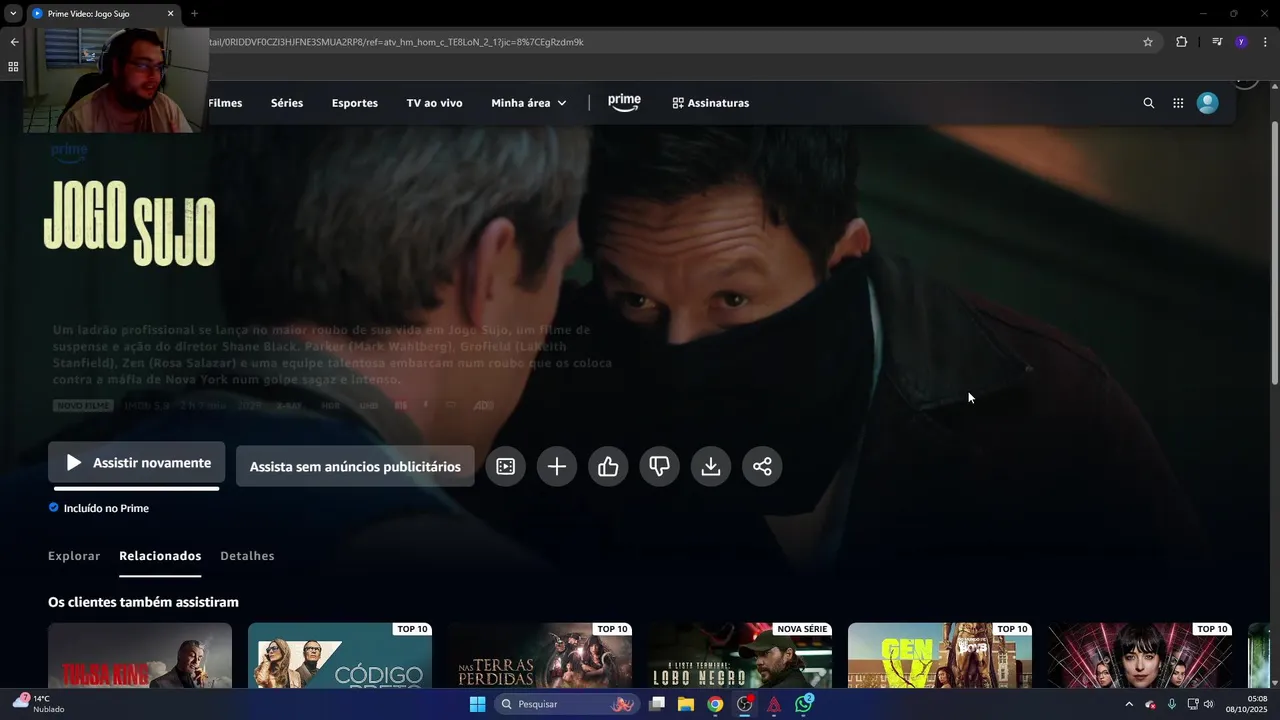Viewport: 1280px width, 720px height.
Task: Open Task View on the taskbar
Action: (x=656, y=704)
